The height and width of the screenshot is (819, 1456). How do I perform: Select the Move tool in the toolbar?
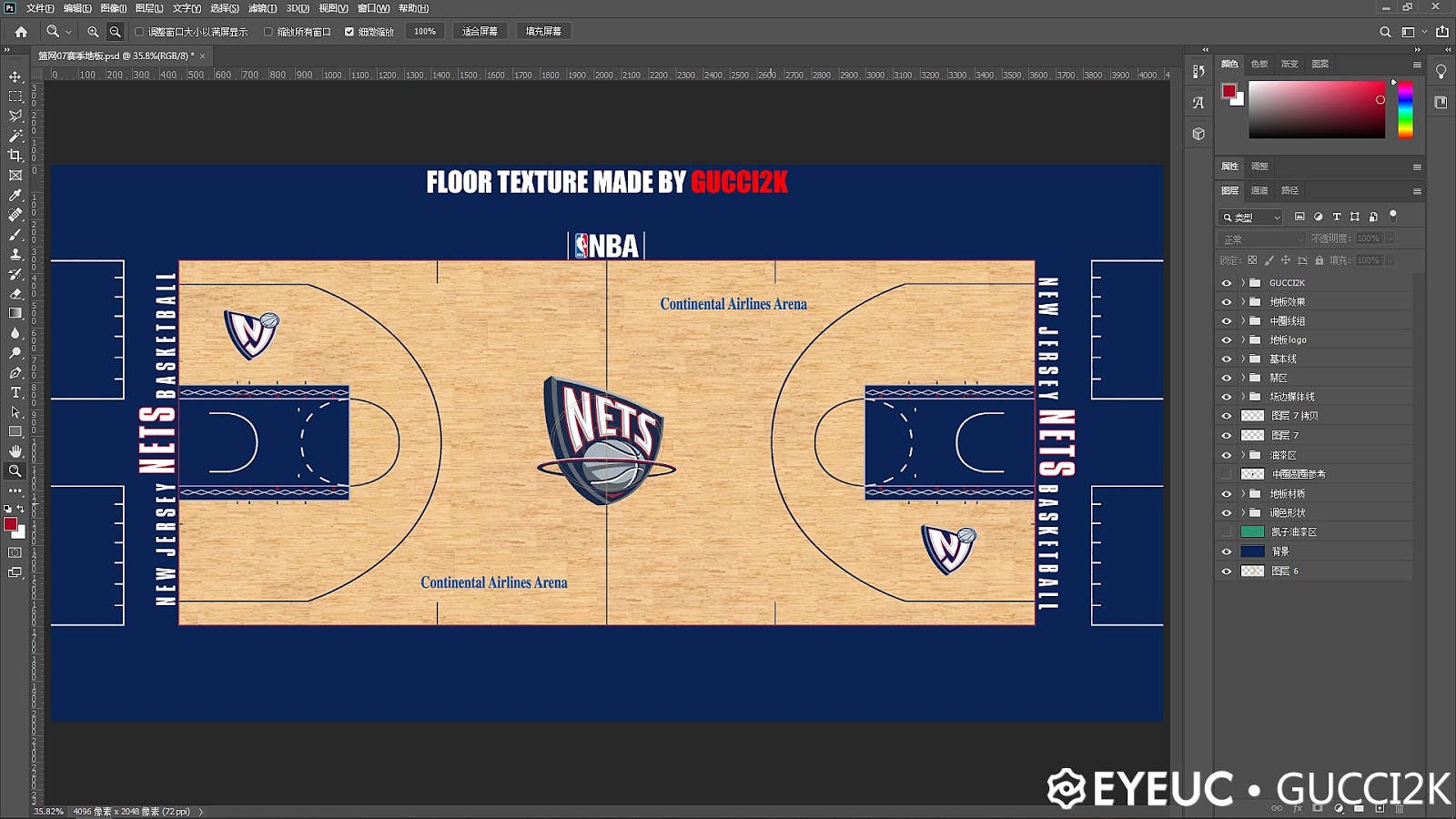(15, 76)
